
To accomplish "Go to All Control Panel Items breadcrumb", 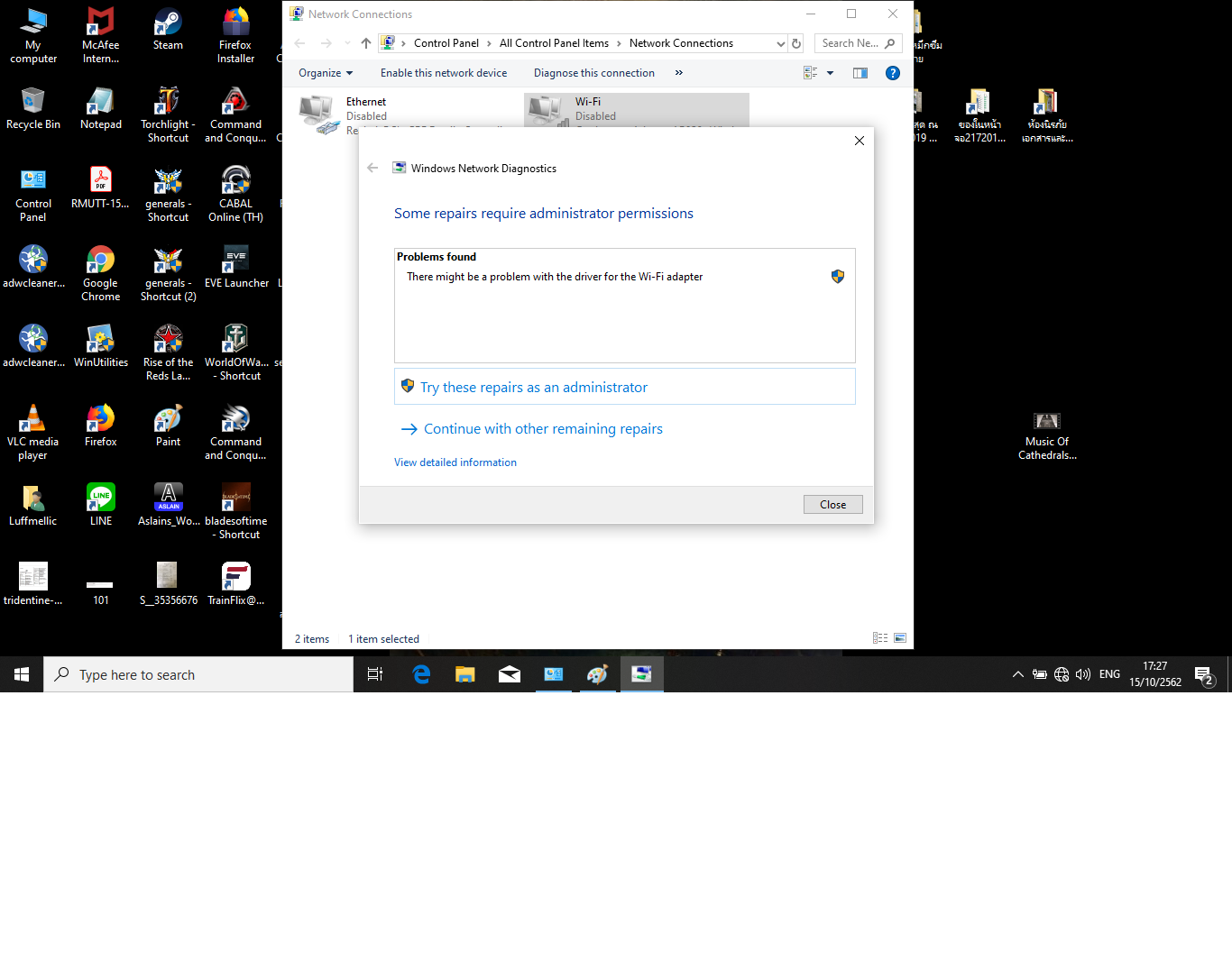I will 554,43.
